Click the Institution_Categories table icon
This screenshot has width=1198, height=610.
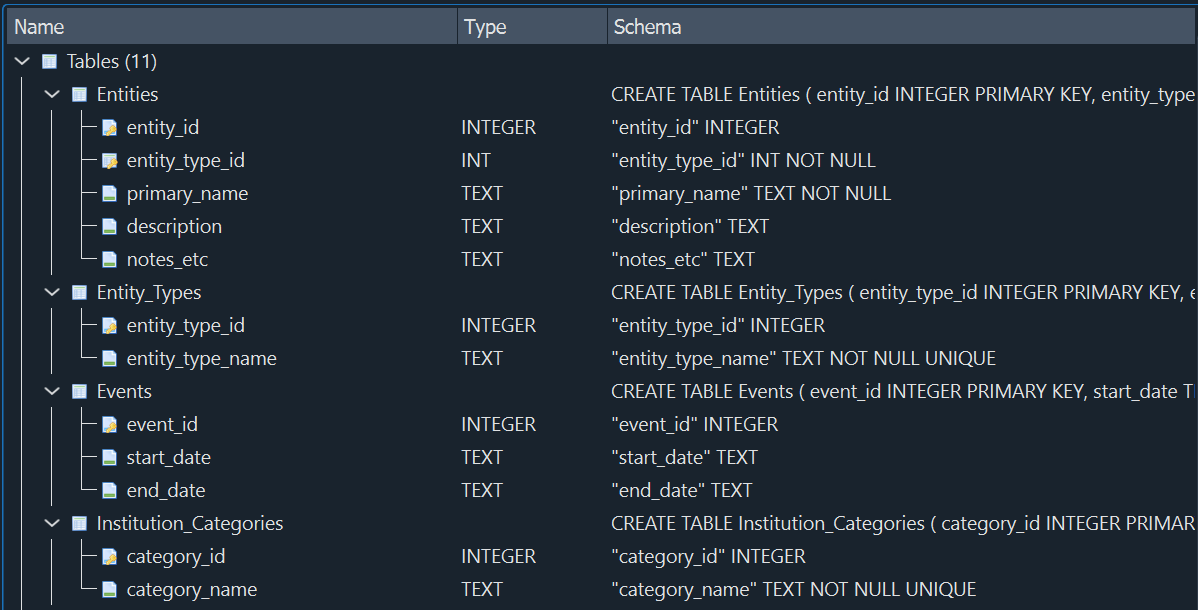79,524
